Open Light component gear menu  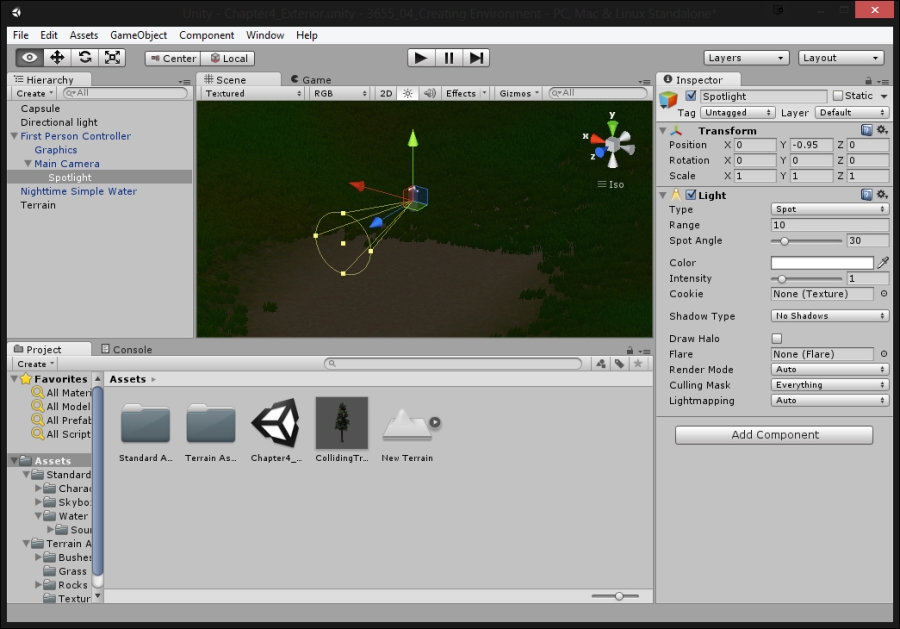click(x=882, y=195)
